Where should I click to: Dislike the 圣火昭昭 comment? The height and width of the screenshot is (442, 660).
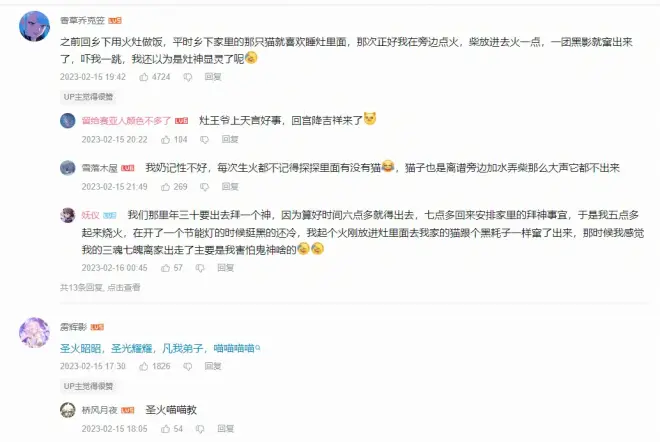pos(188,367)
